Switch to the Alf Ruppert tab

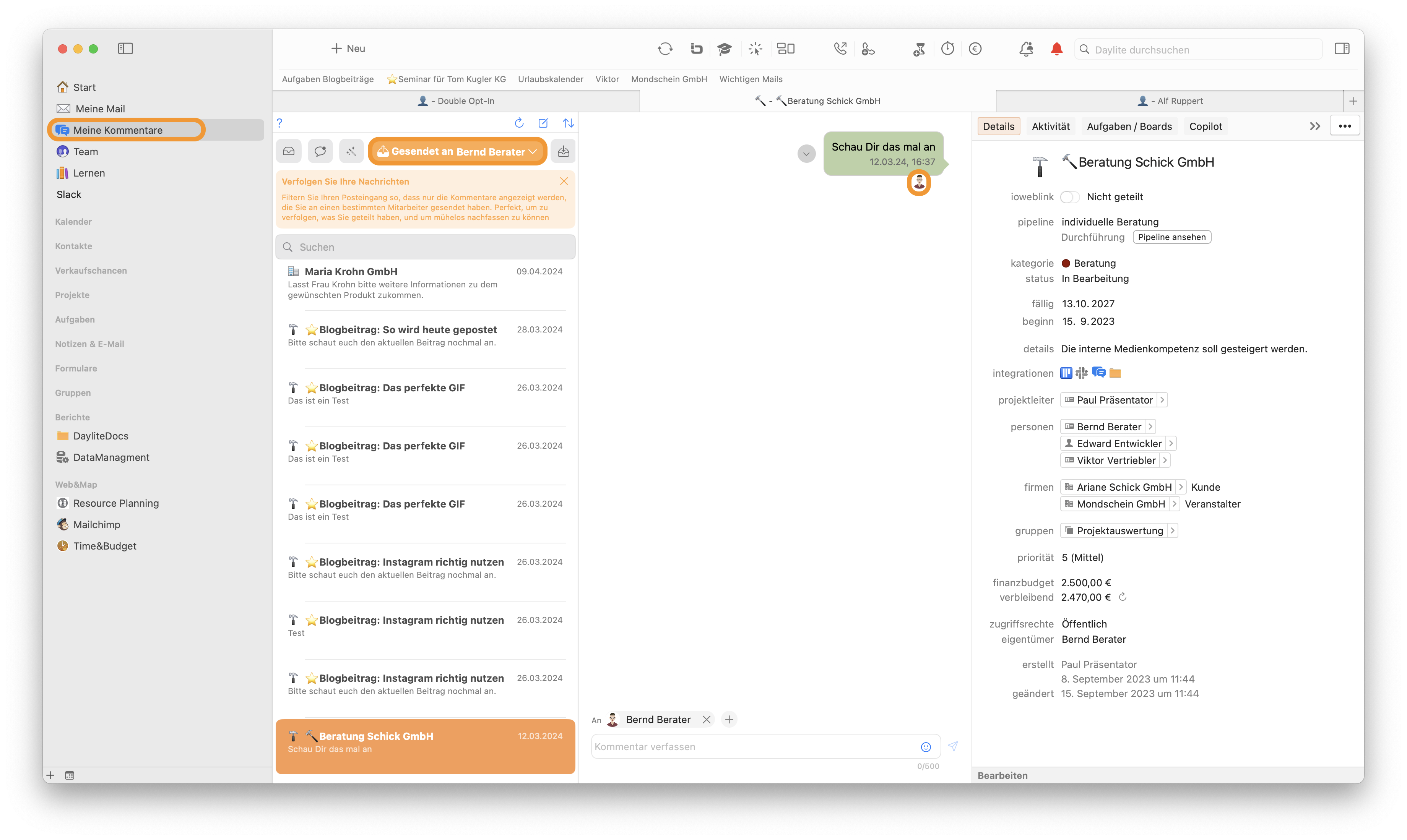tap(1170, 101)
